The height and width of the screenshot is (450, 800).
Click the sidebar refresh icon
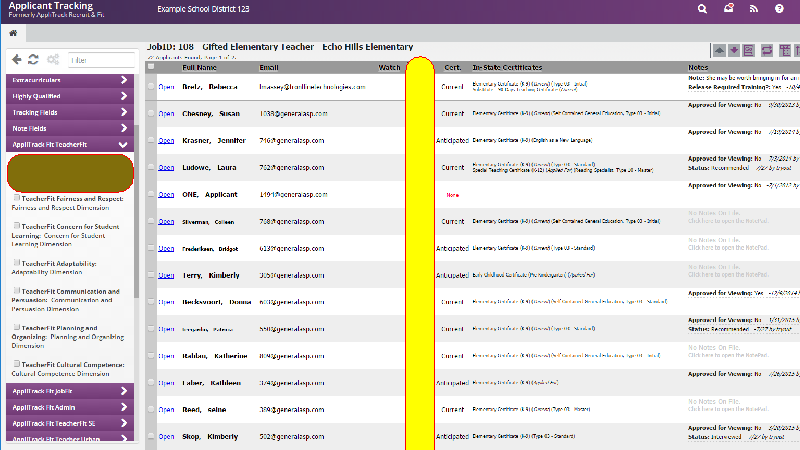click(x=33, y=60)
